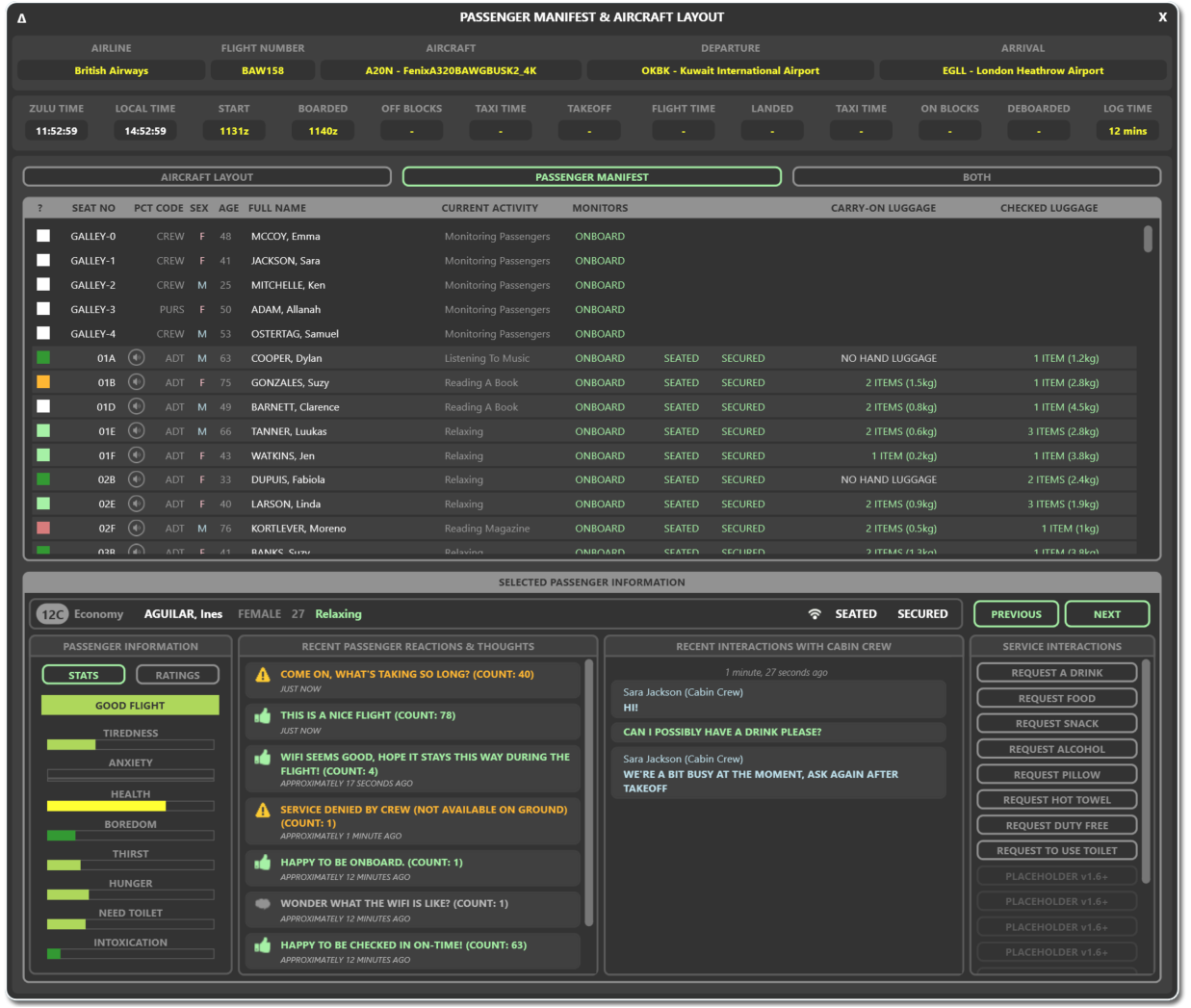The width and height of the screenshot is (1191, 1008).
Task: Open the Ratings tab in Passenger Information
Action: 178,675
